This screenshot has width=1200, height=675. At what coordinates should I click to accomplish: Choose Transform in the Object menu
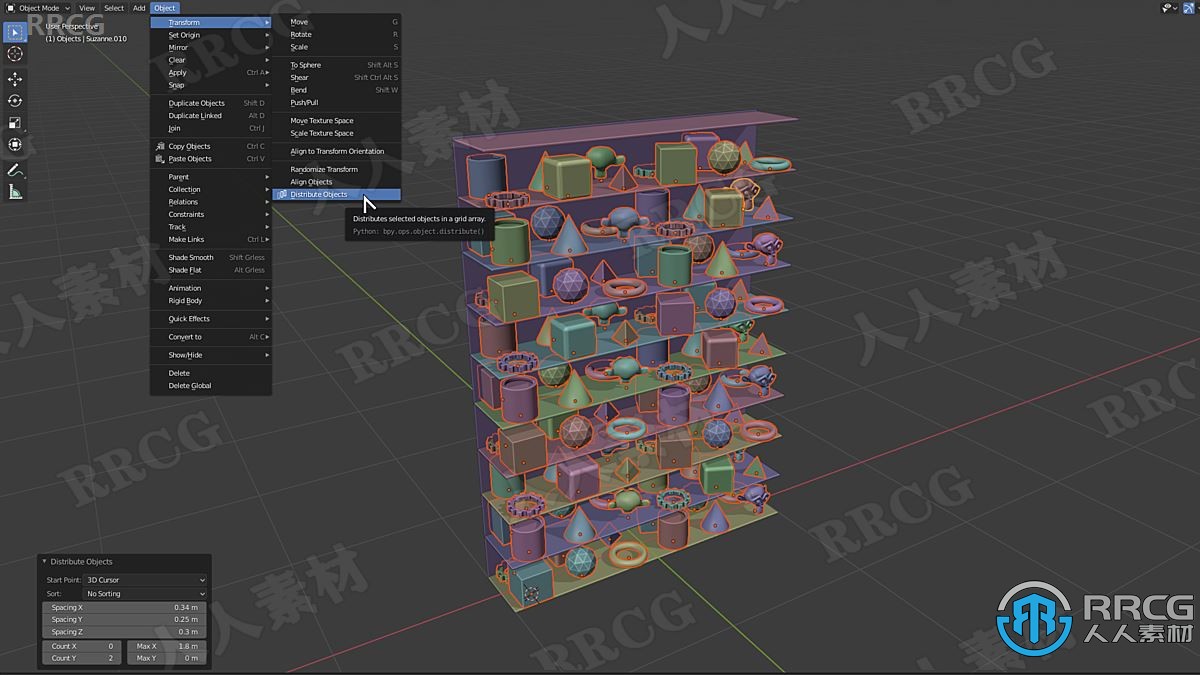coord(211,22)
